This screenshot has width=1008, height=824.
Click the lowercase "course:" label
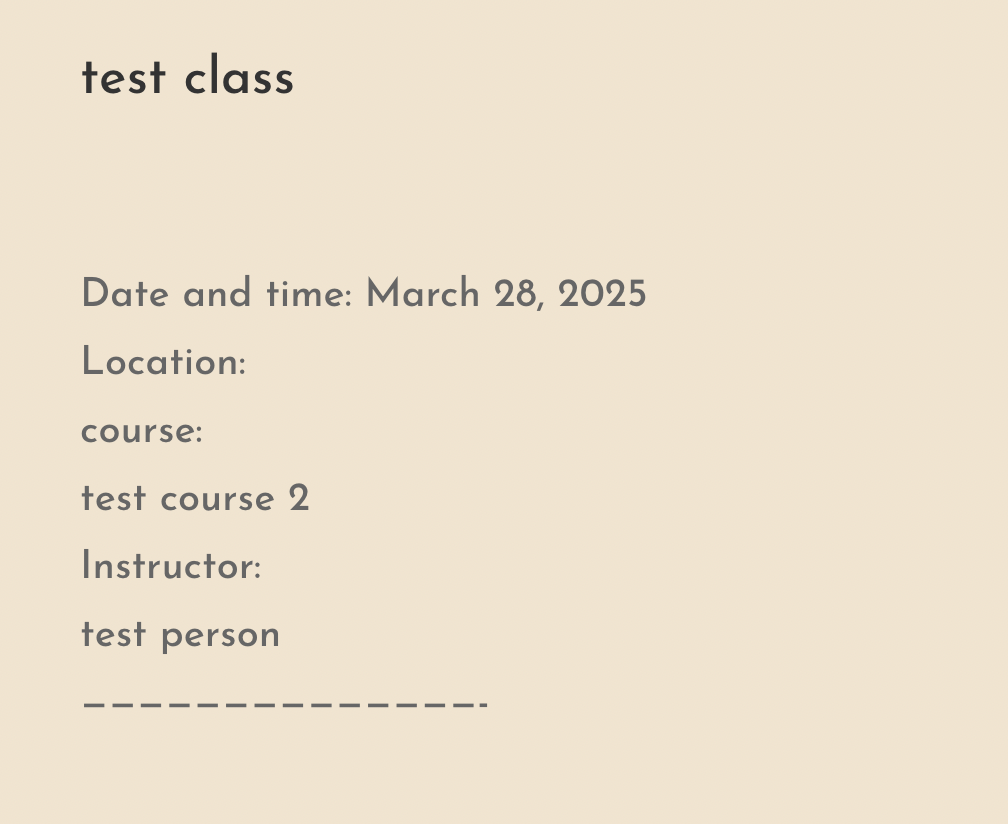tap(142, 431)
